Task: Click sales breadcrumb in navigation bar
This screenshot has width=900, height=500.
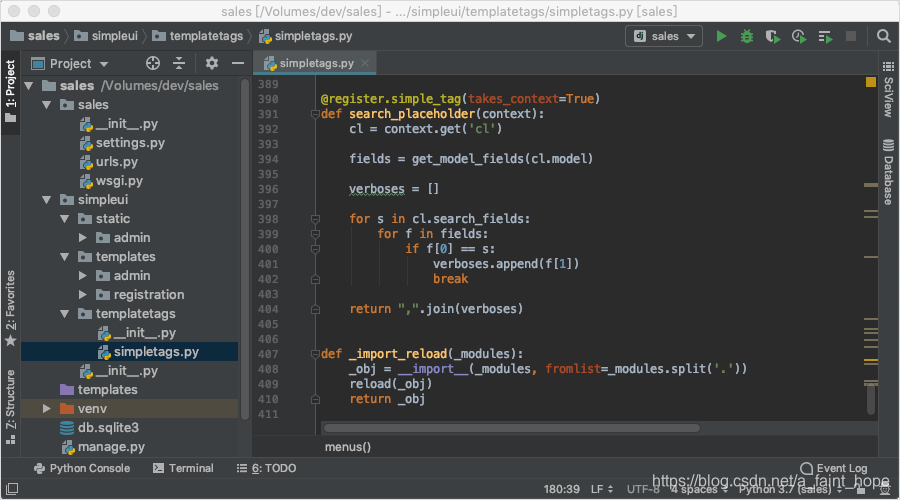Action: point(35,36)
